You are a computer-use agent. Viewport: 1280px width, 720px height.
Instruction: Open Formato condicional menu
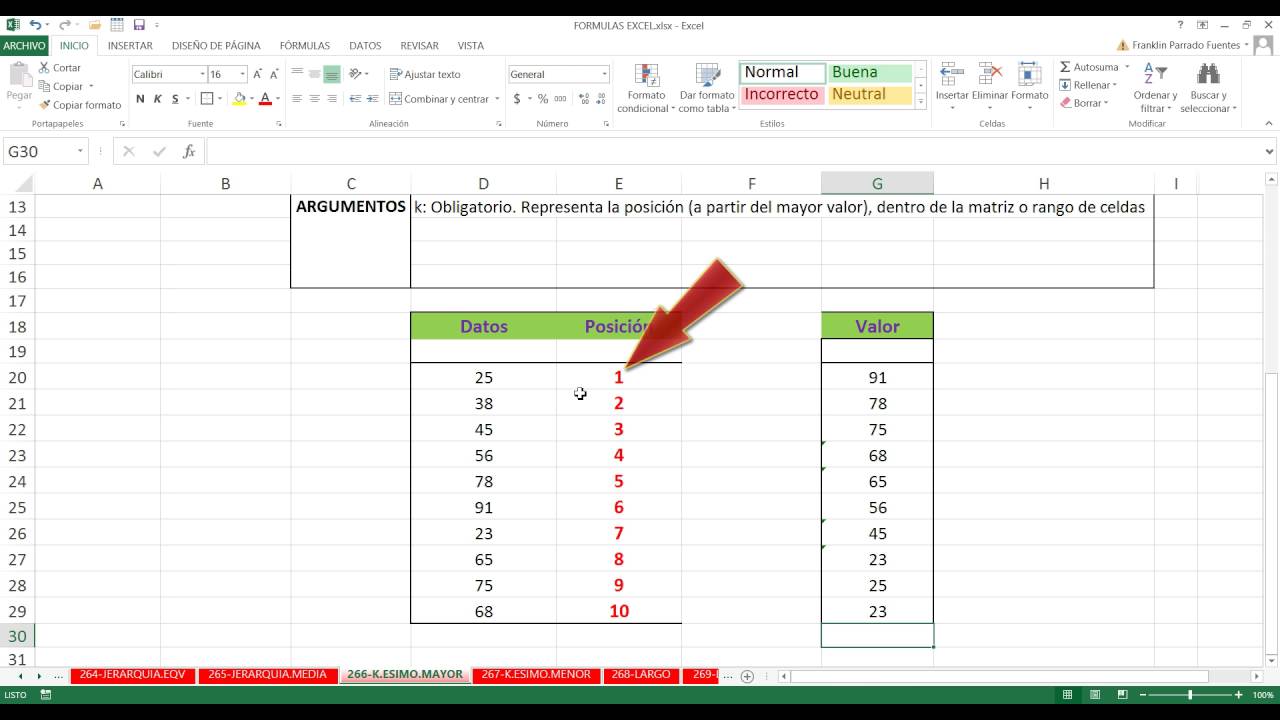(x=646, y=88)
